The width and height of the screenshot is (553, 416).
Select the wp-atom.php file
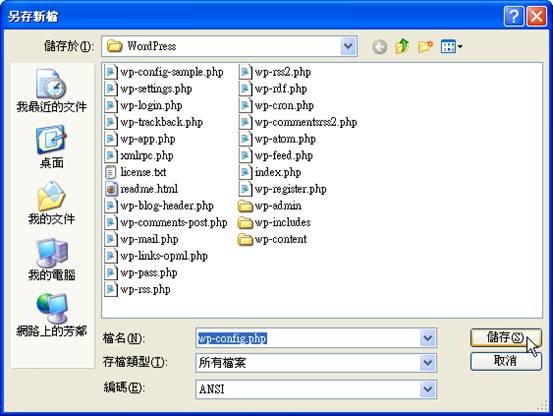pyautogui.click(x=277, y=139)
